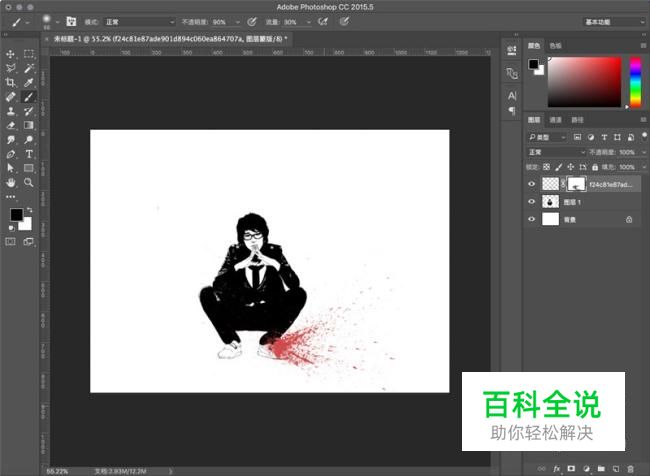Select the Rectangle shape tool
The image size is (650, 476).
click(29, 168)
